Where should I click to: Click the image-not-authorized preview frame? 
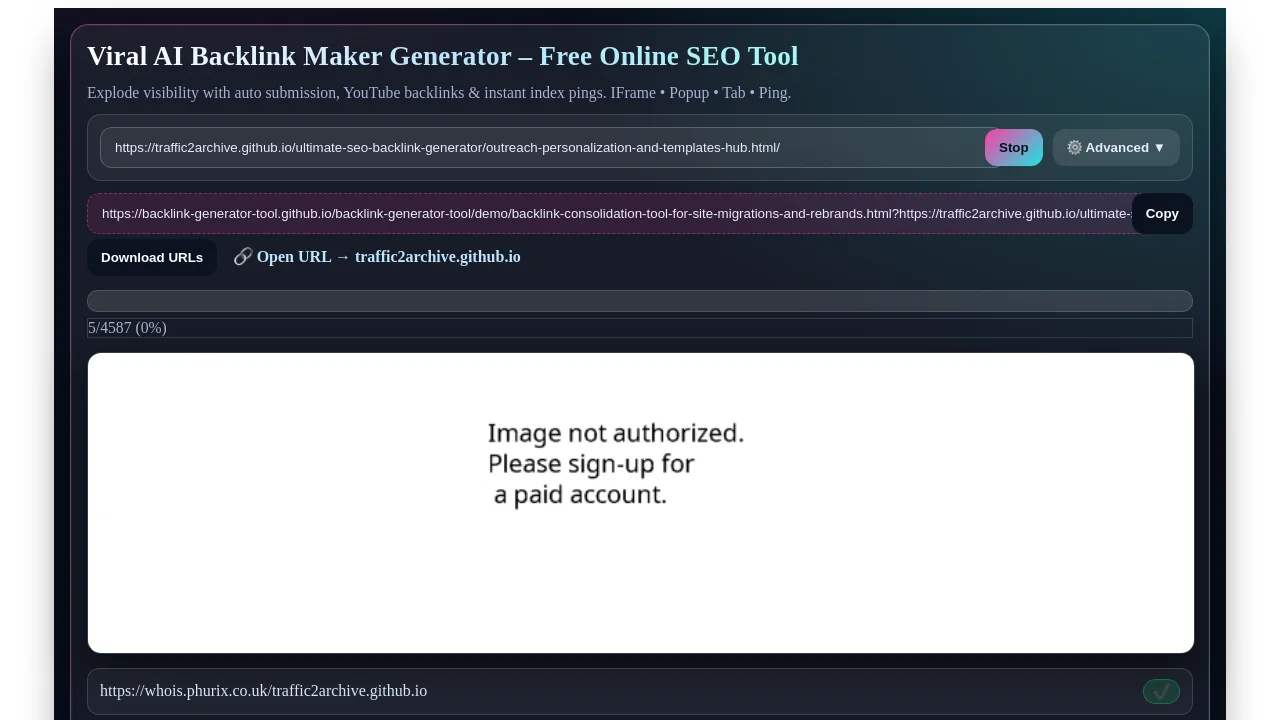tap(641, 503)
